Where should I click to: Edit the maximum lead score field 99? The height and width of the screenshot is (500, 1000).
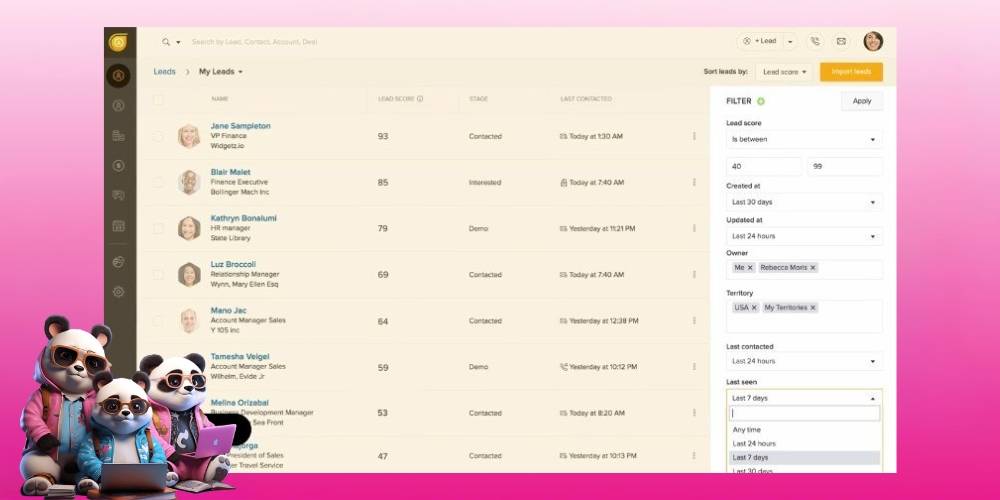click(x=845, y=166)
